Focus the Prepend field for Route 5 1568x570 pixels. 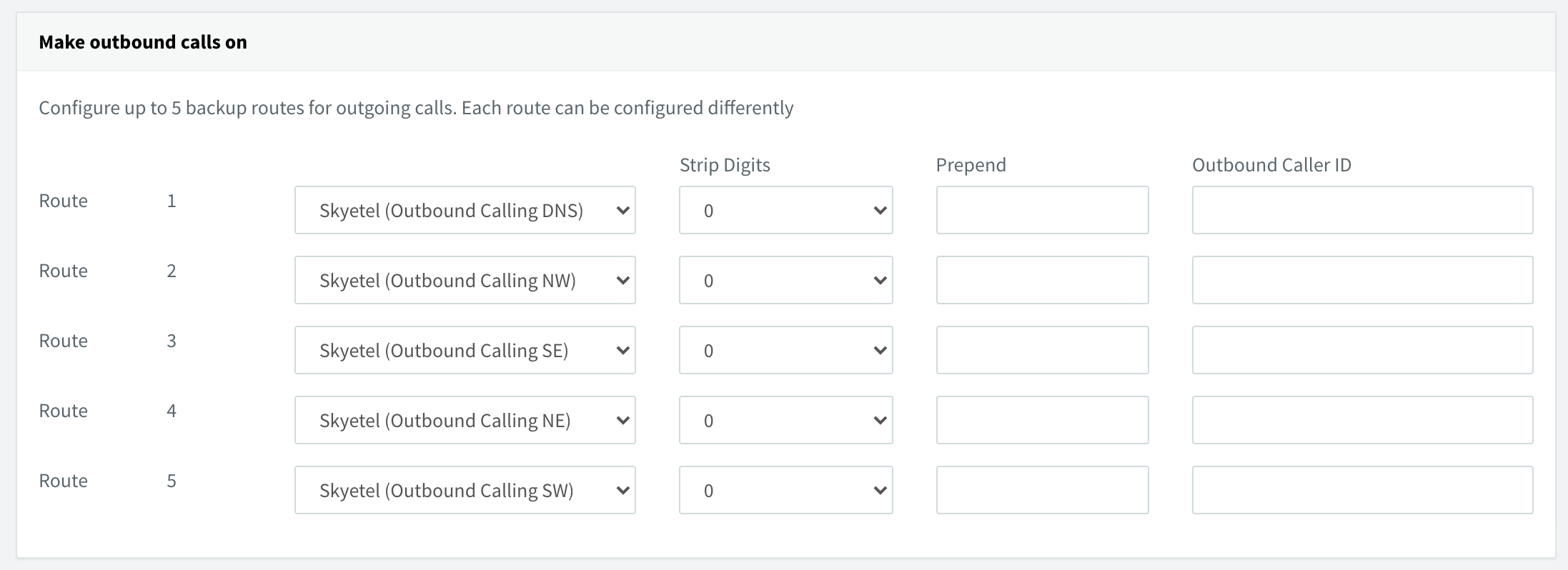click(x=1043, y=490)
